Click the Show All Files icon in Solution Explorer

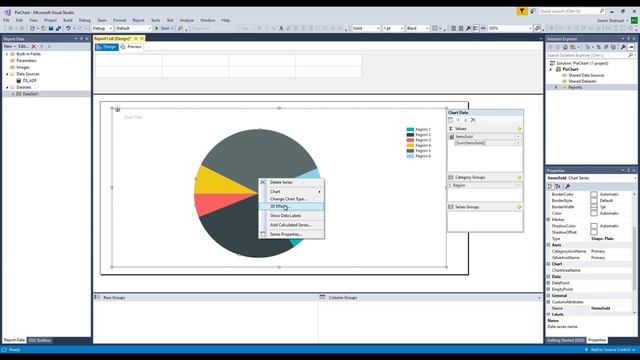(x=613, y=47)
